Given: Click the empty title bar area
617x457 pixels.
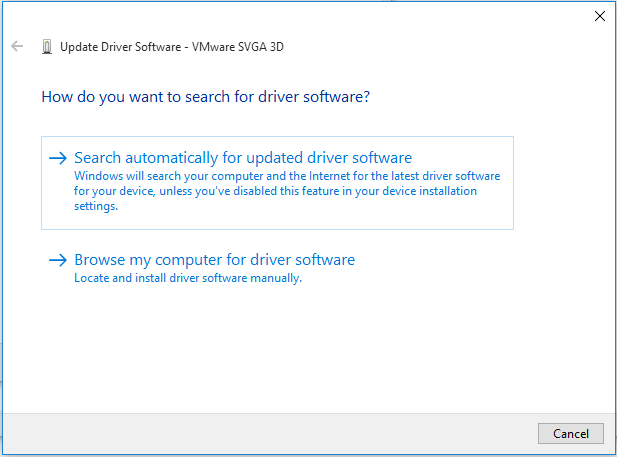Looking at the screenshot, I should coord(300,16).
